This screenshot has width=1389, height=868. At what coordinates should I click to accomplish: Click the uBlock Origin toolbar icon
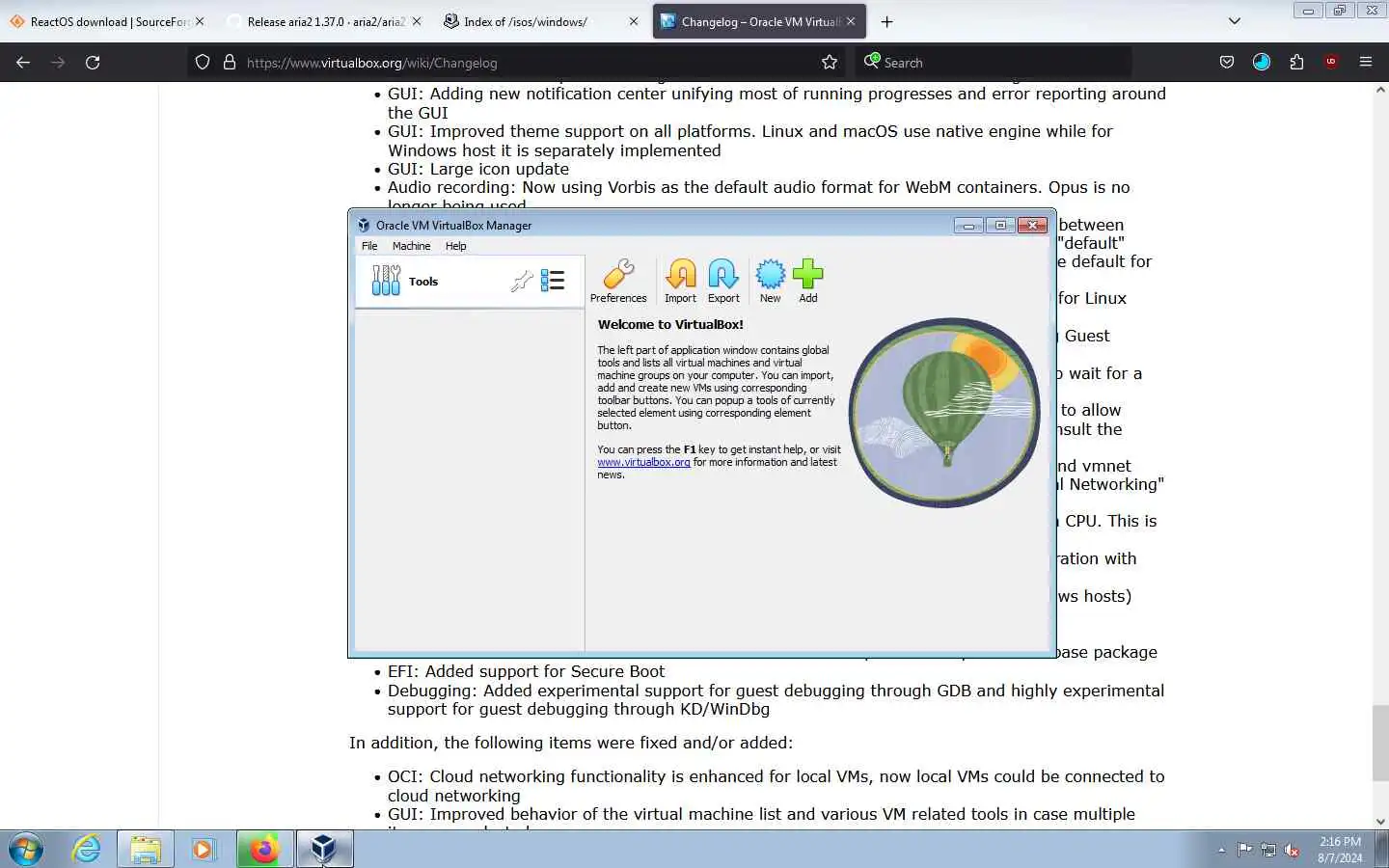point(1331,63)
